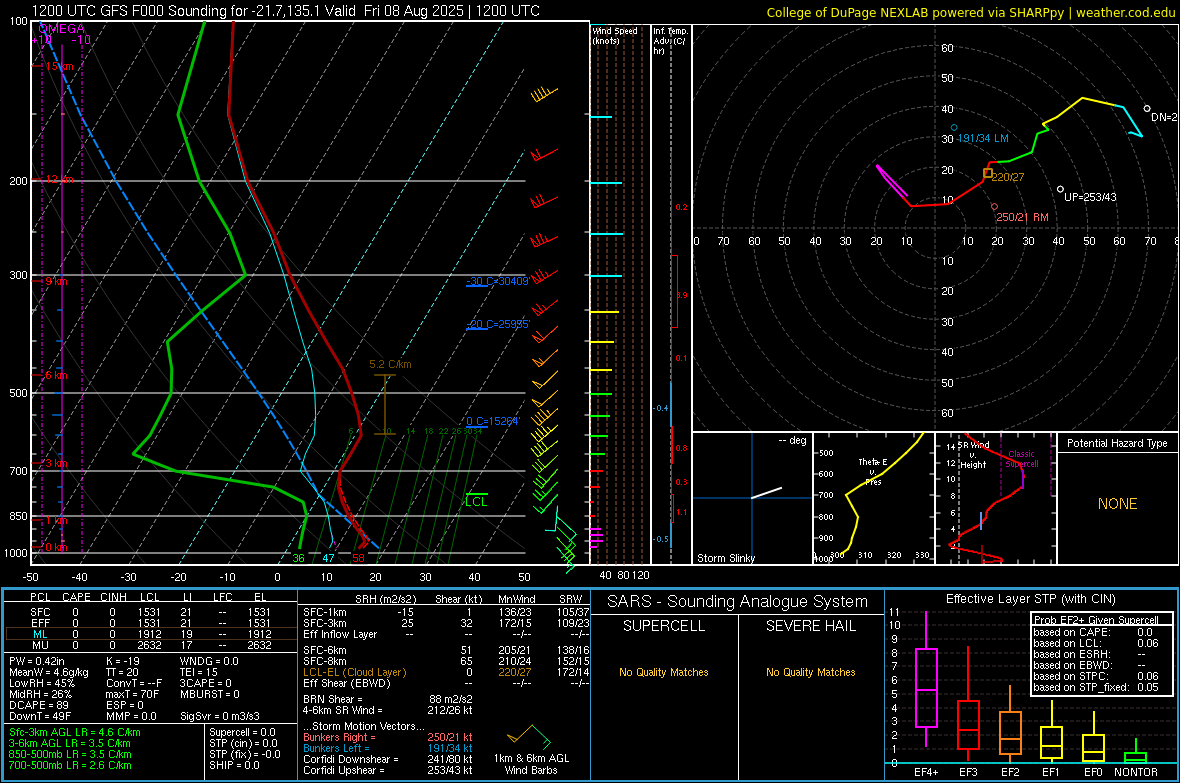
Task: Click the 9 km height marker
Action: click(x=56, y=281)
